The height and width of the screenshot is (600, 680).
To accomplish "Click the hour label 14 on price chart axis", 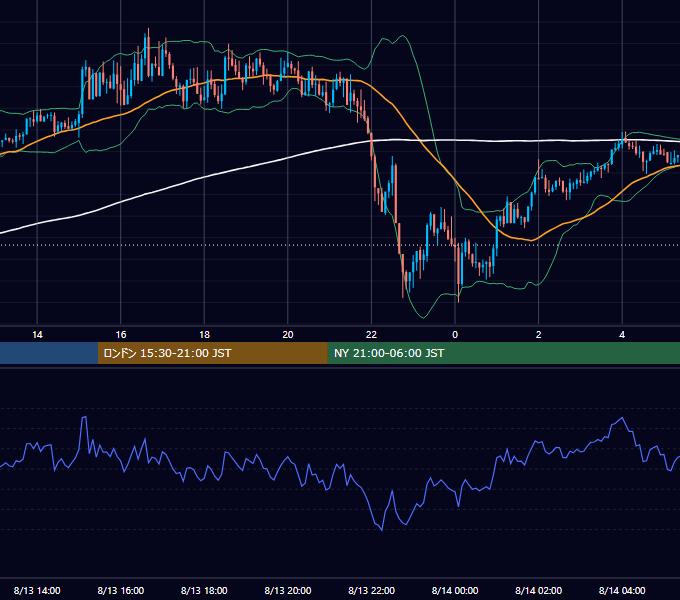I will tap(37, 335).
